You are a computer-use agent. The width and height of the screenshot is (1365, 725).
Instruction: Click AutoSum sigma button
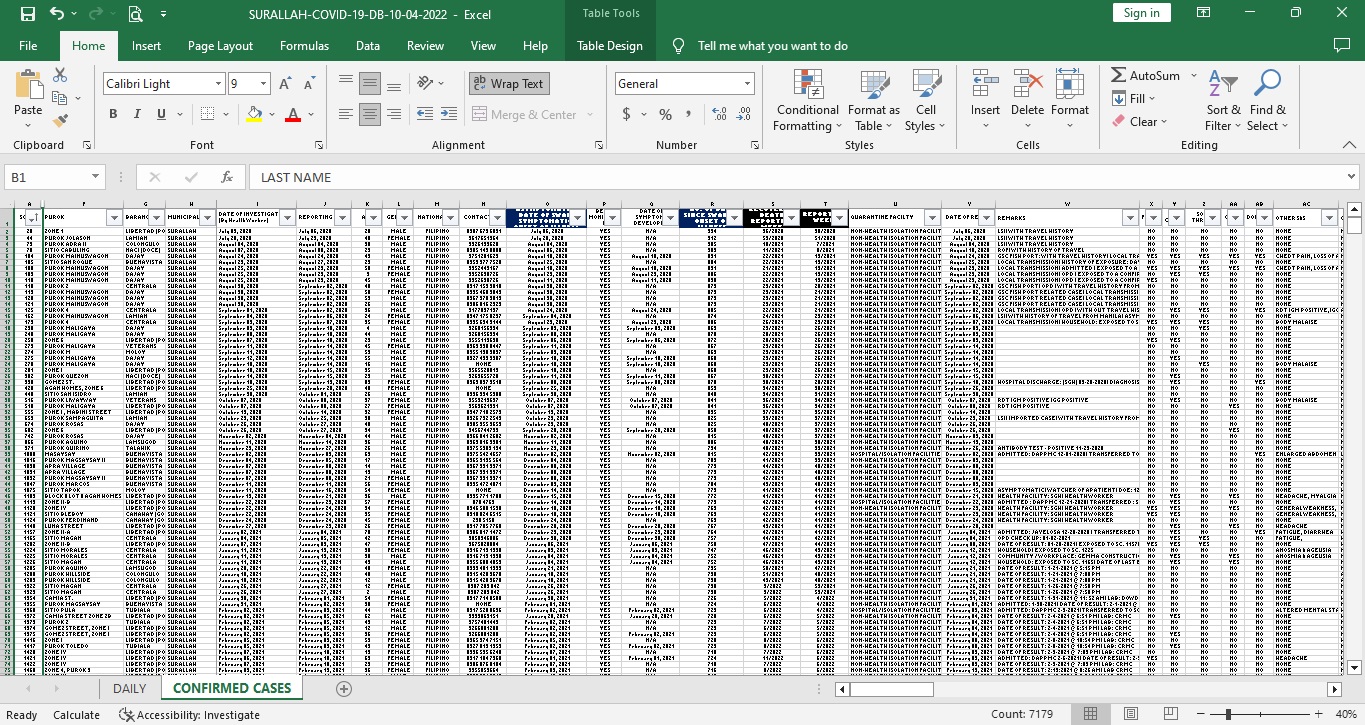1146,75
